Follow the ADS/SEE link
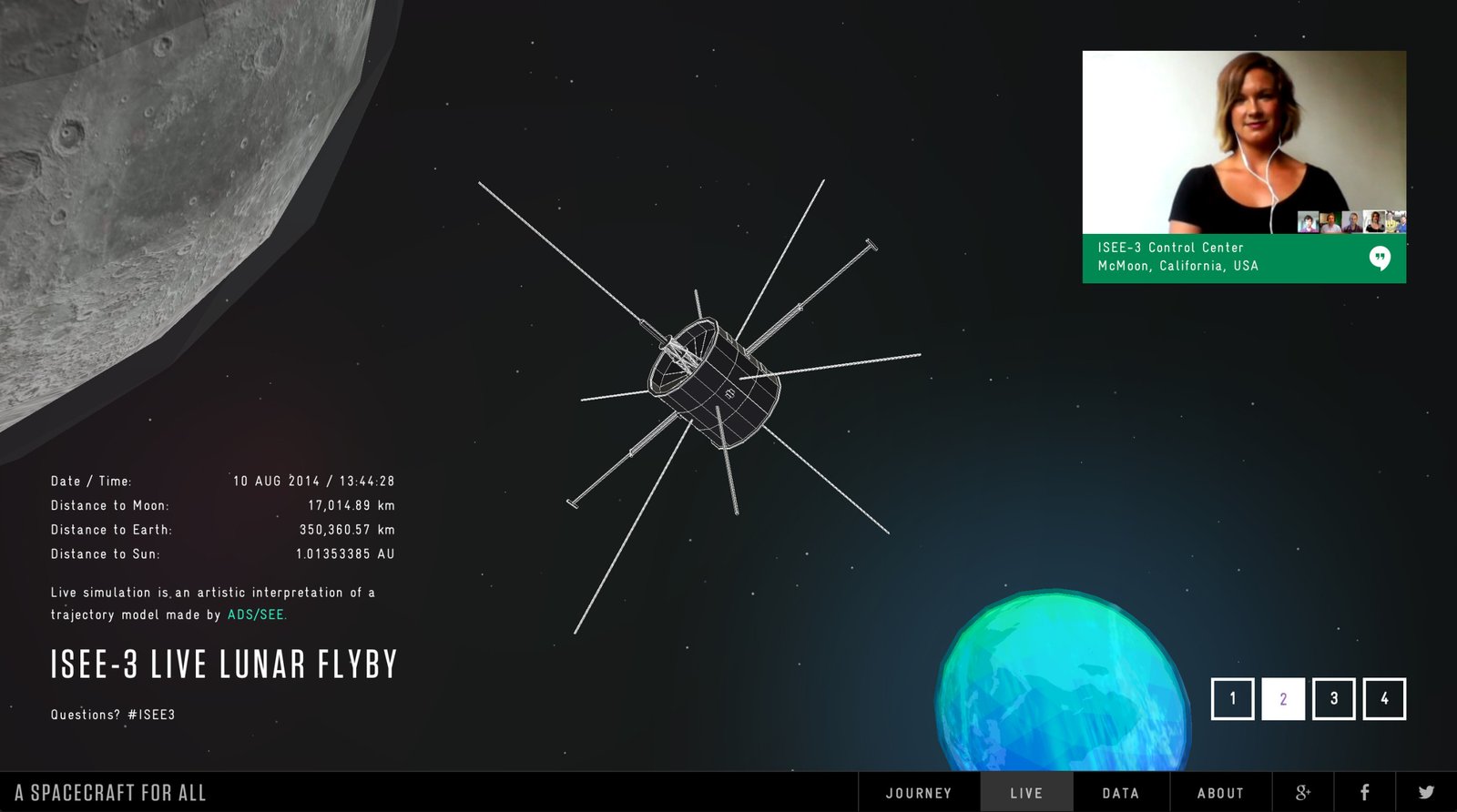 click(x=257, y=614)
